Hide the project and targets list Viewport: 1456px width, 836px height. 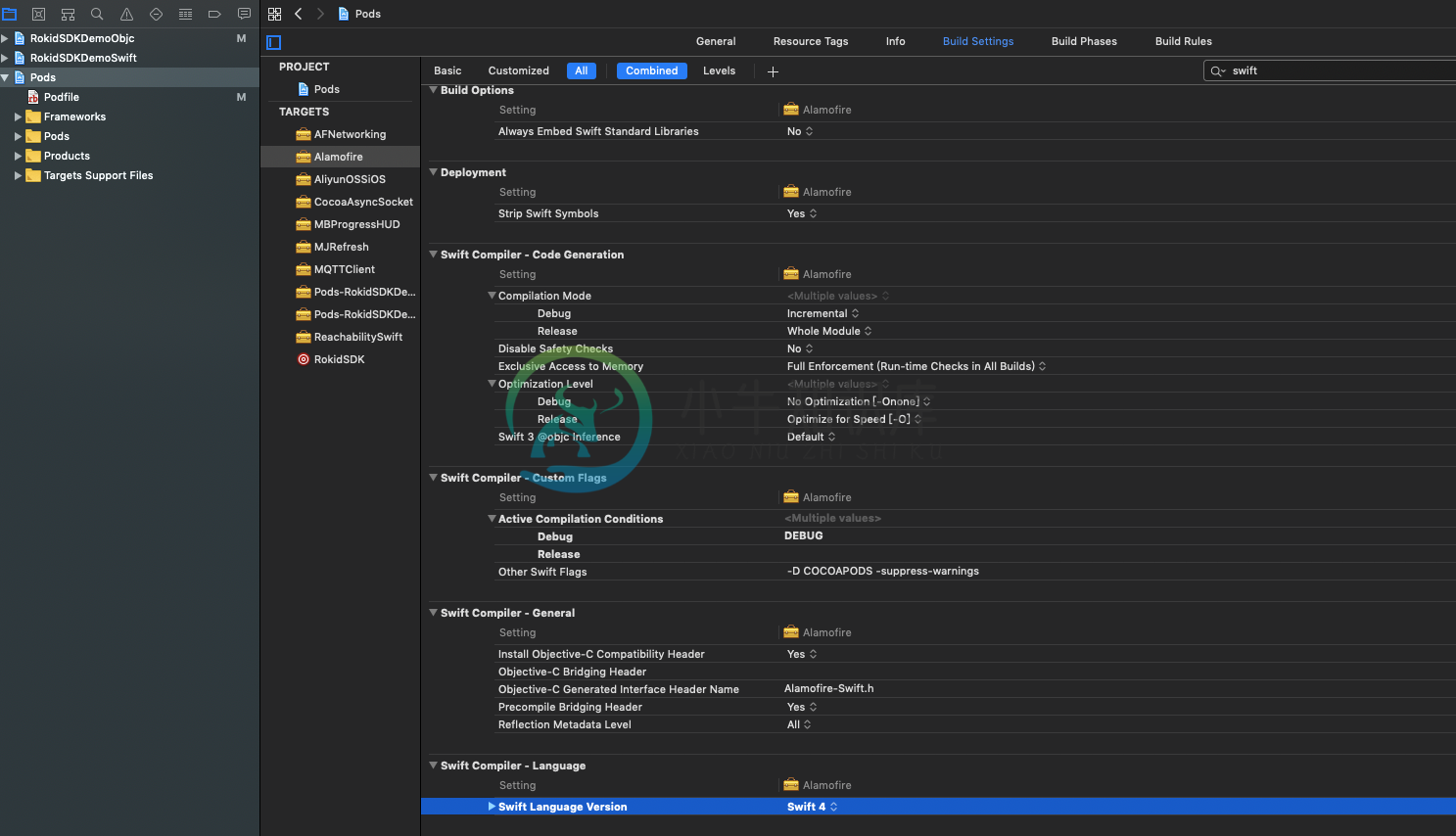pos(274,42)
